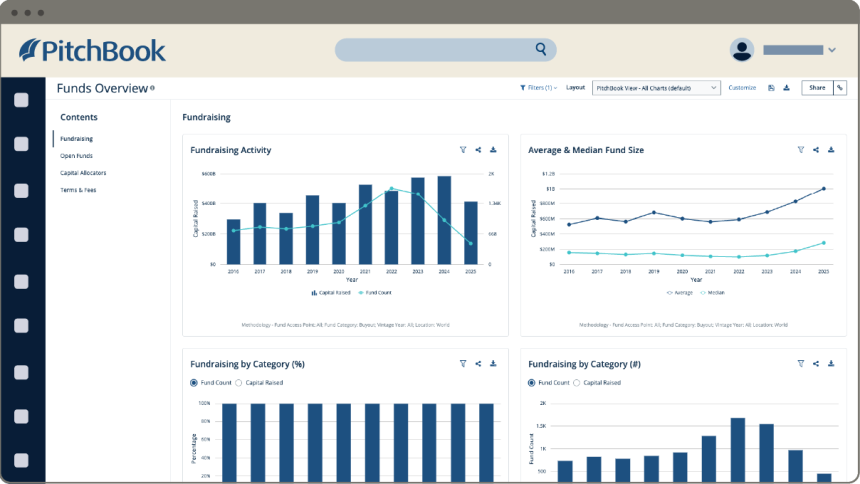Click the Fundraising Activity chart title
860x484 pixels.
230,150
